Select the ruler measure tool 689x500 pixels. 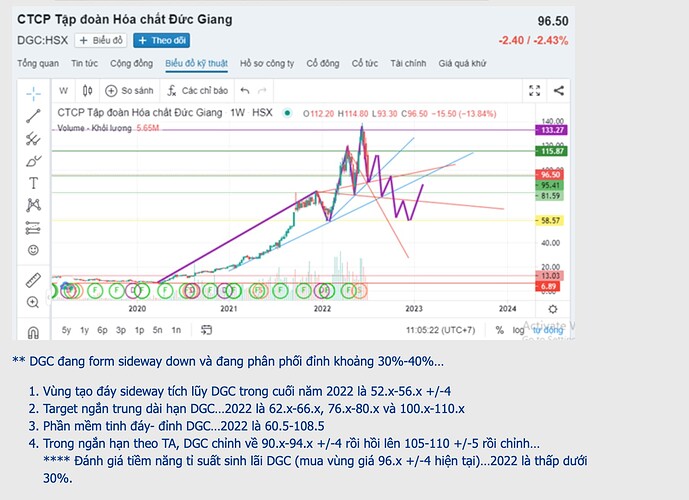[33, 280]
